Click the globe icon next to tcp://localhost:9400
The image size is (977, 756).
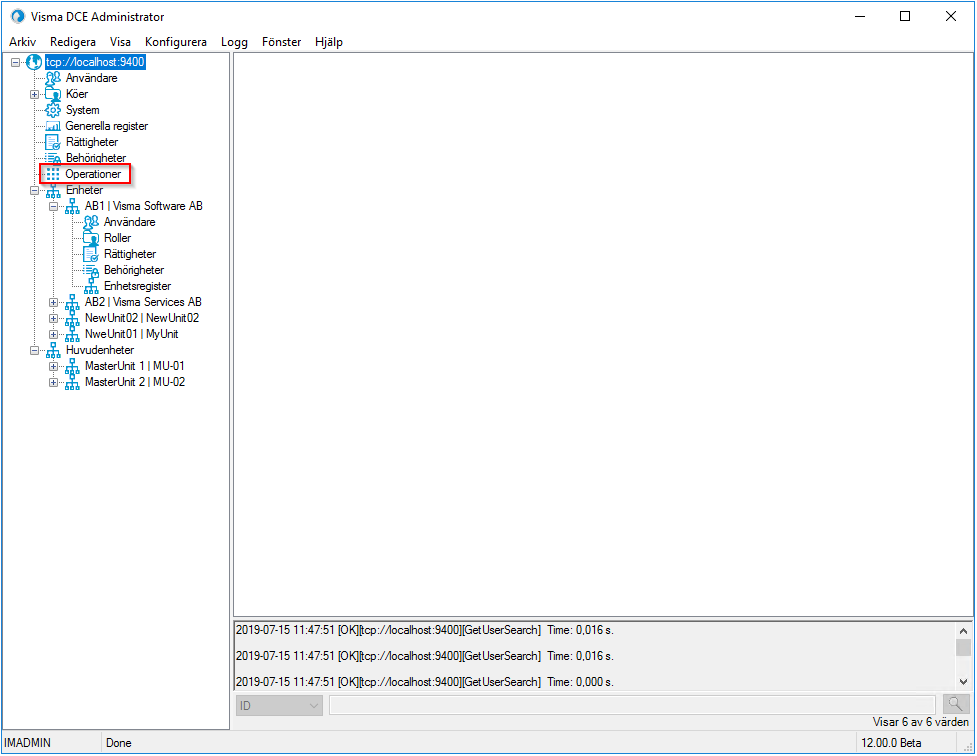pyautogui.click(x=34, y=61)
